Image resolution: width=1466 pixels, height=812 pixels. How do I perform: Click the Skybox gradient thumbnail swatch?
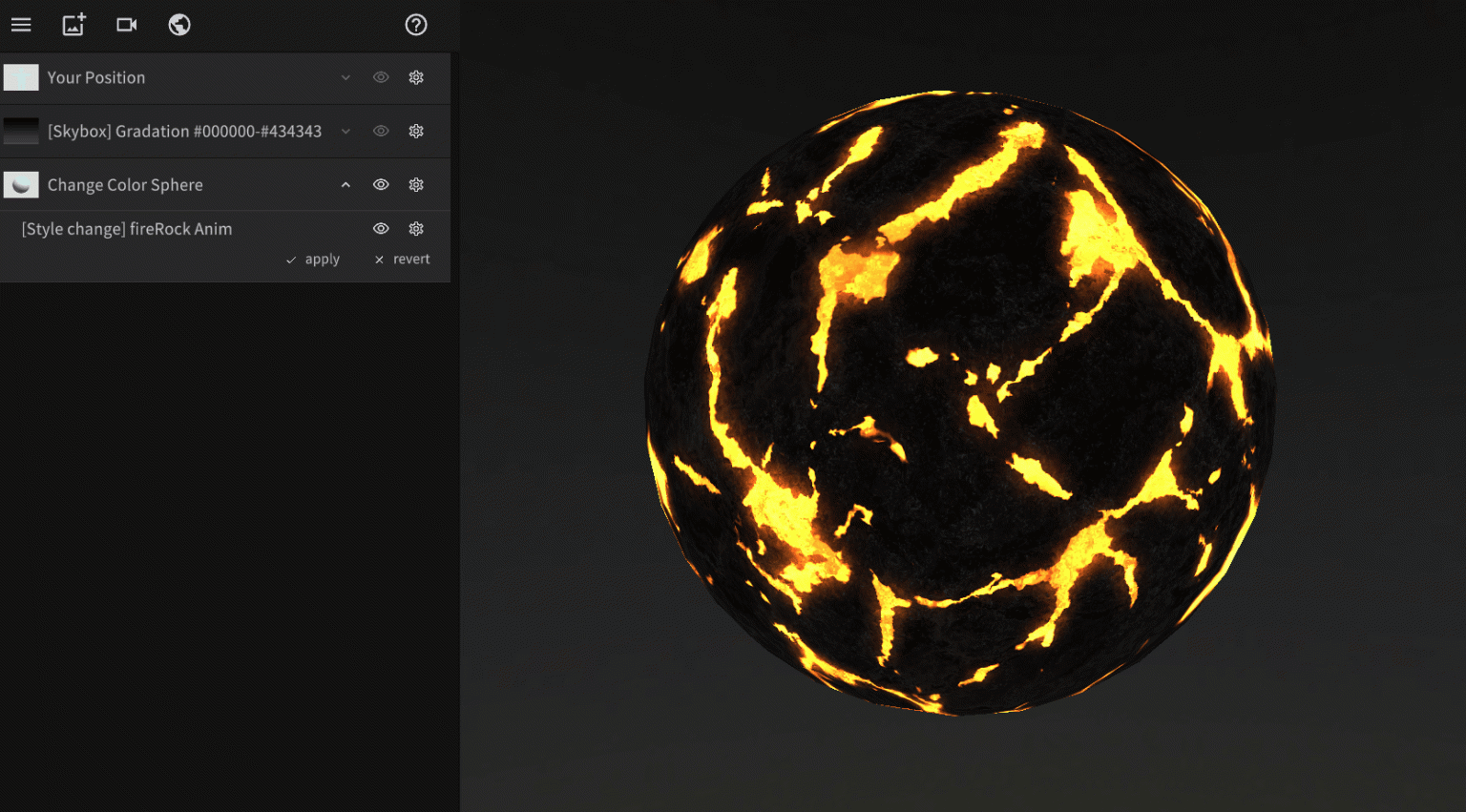(21, 131)
